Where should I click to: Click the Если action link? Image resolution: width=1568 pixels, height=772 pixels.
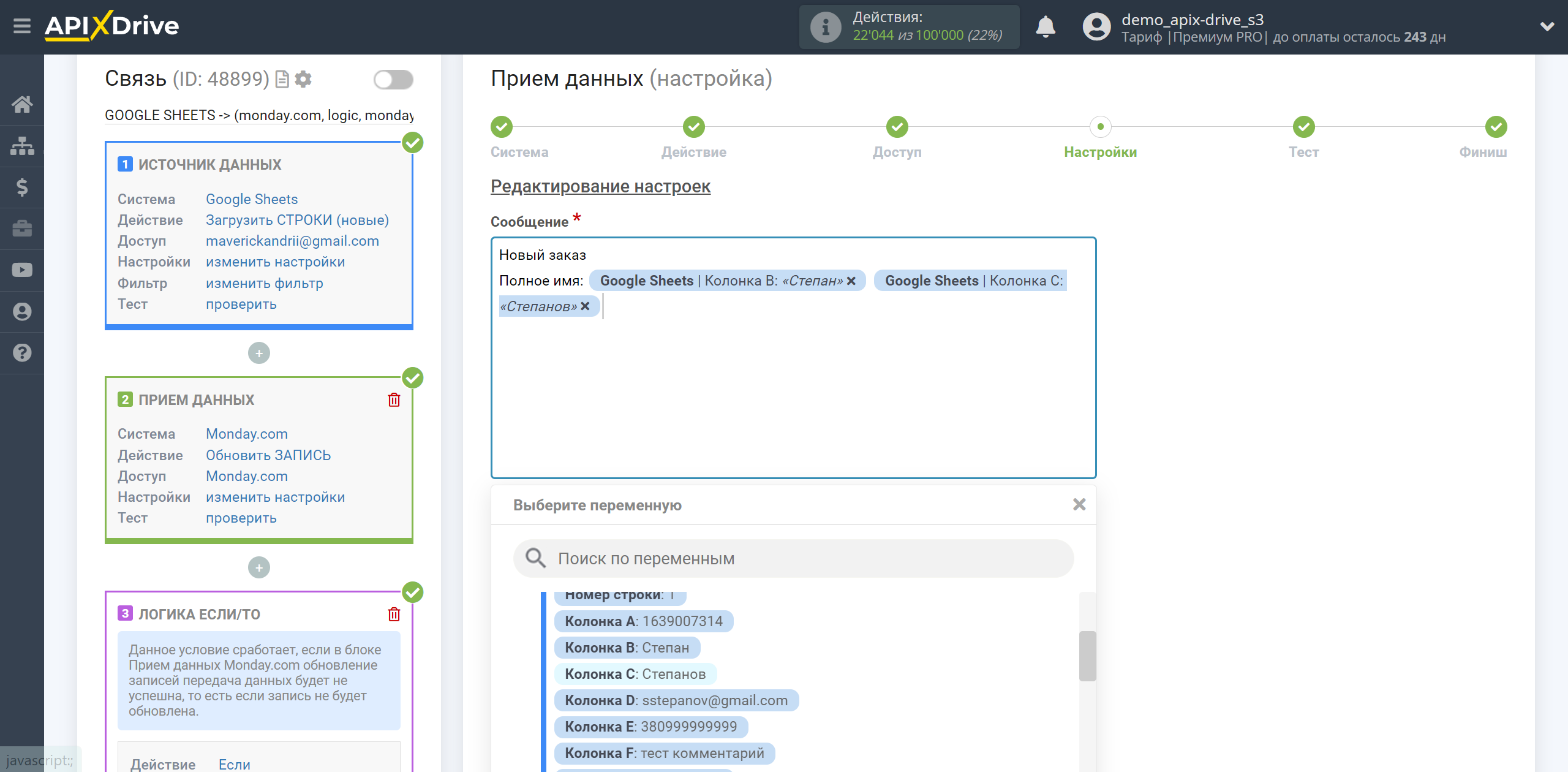[235, 764]
